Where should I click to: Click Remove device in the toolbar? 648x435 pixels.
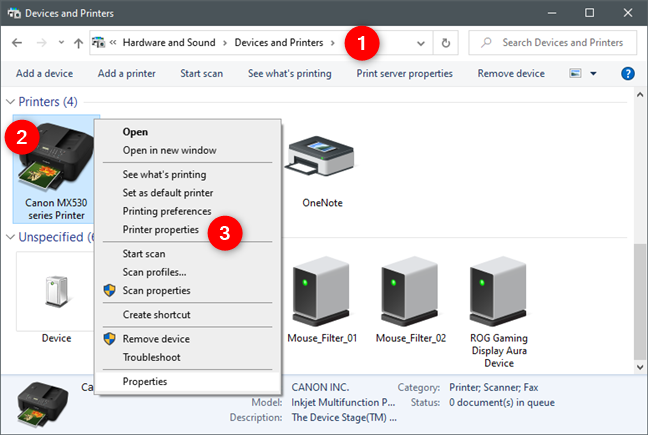point(511,74)
